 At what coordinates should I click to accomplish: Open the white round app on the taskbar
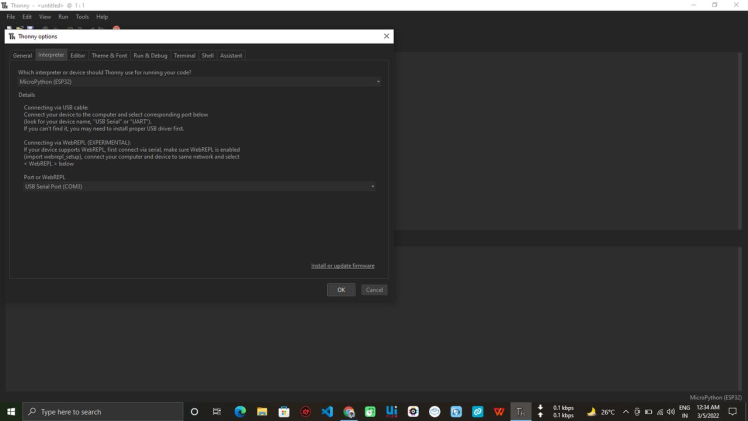[x=435, y=411]
